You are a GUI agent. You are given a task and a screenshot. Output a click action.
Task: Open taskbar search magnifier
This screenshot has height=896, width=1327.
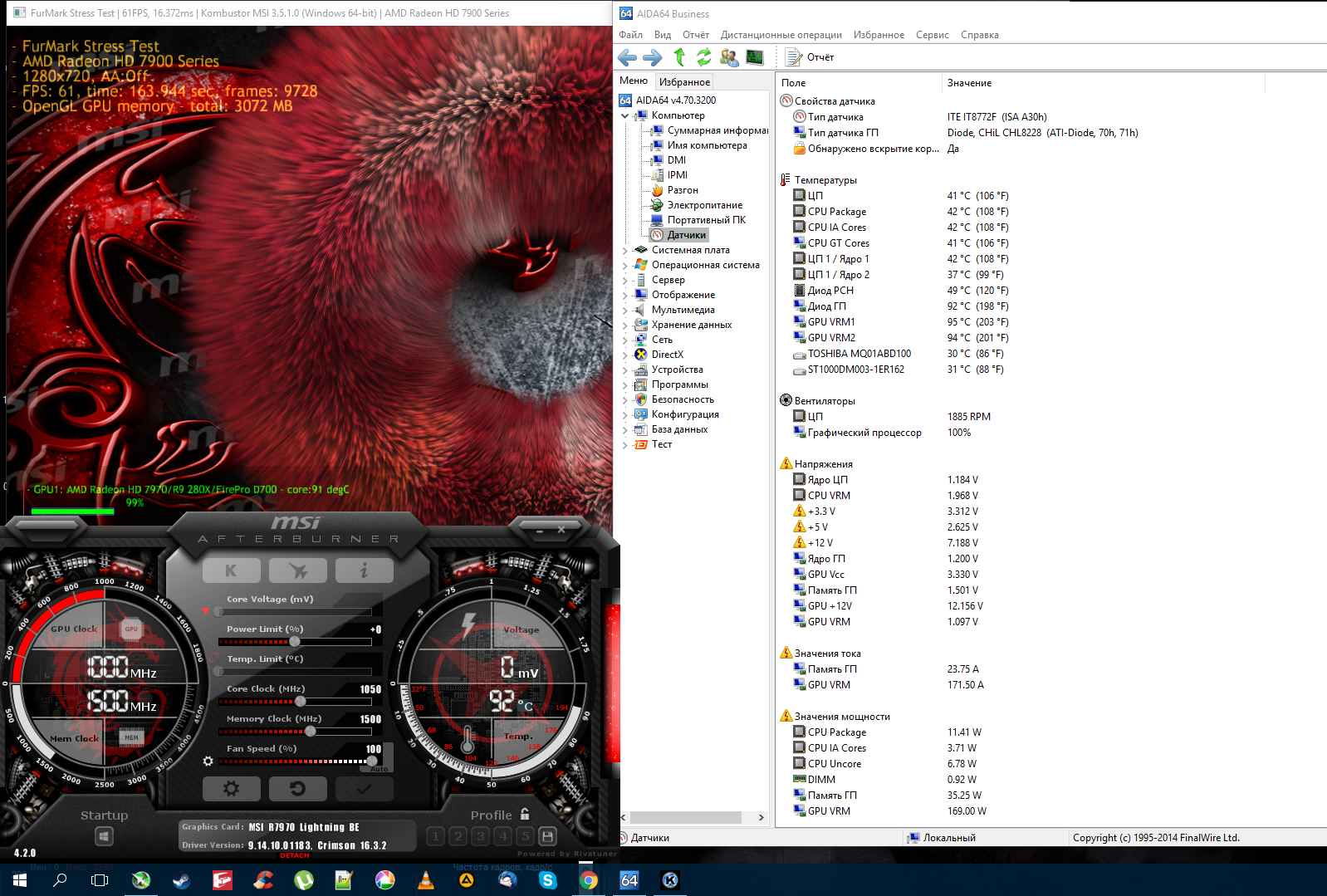click(59, 880)
